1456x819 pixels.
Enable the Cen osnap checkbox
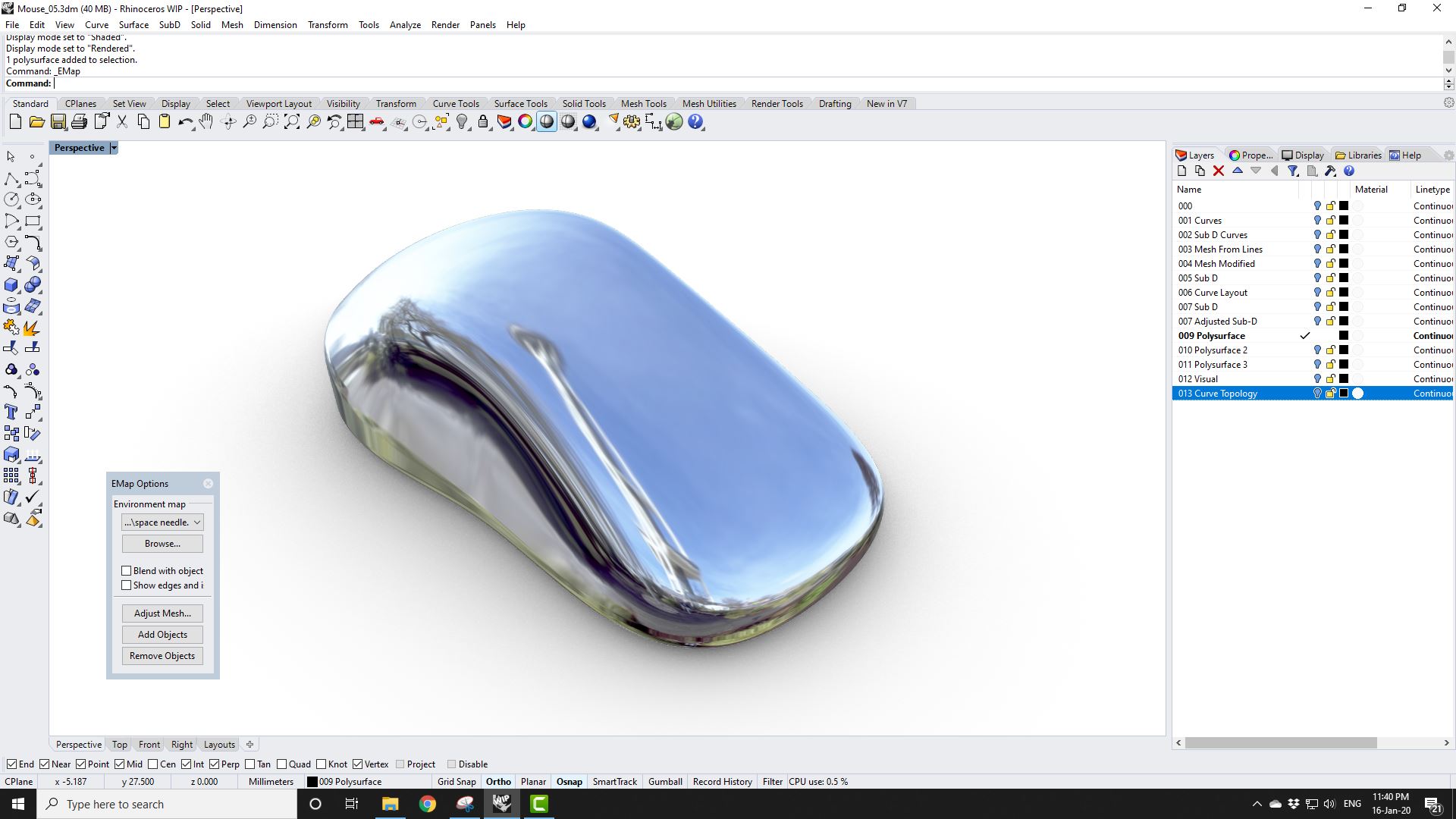pyautogui.click(x=153, y=764)
